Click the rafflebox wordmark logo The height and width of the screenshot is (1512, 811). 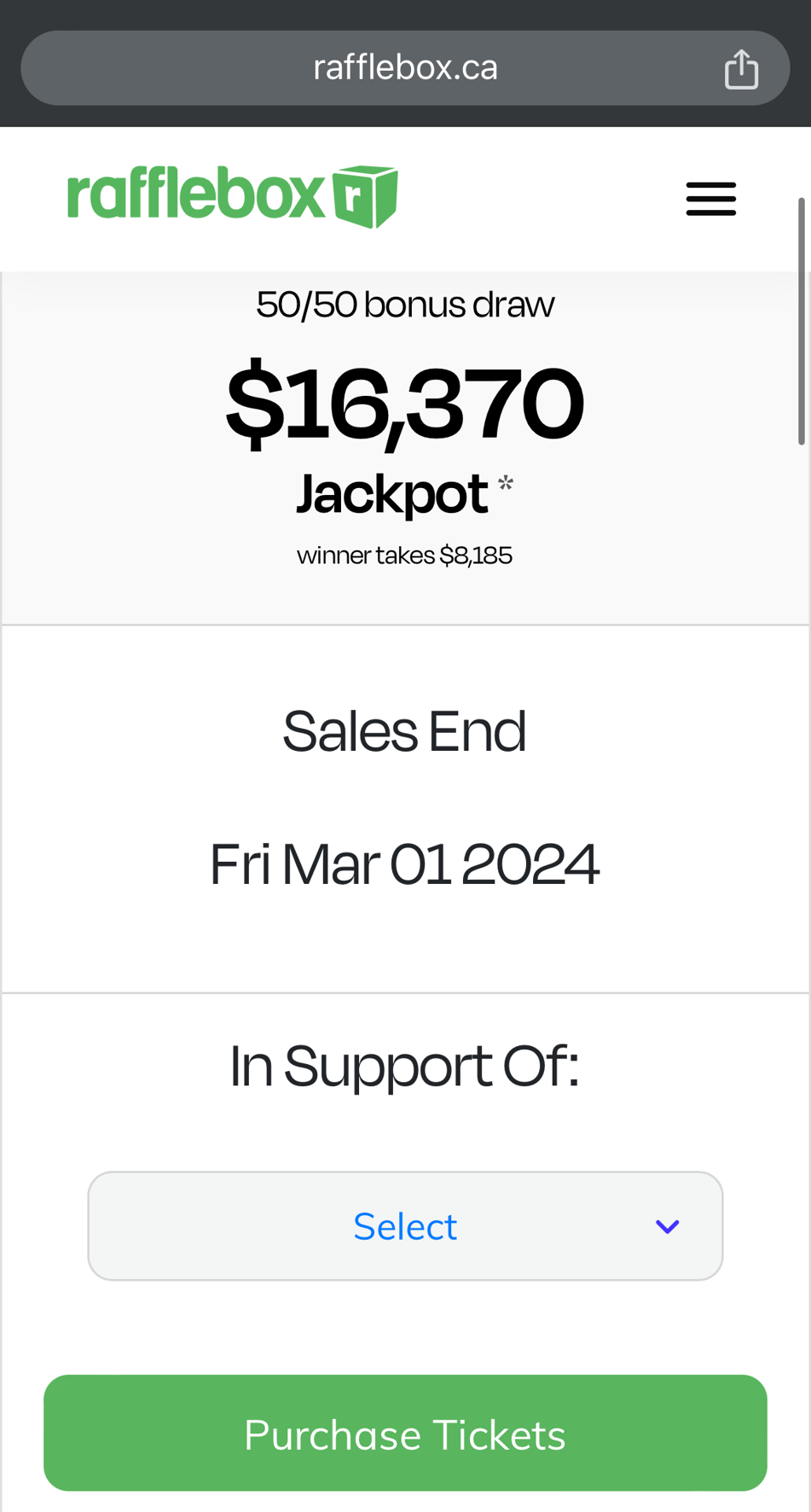tap(196, 195)
